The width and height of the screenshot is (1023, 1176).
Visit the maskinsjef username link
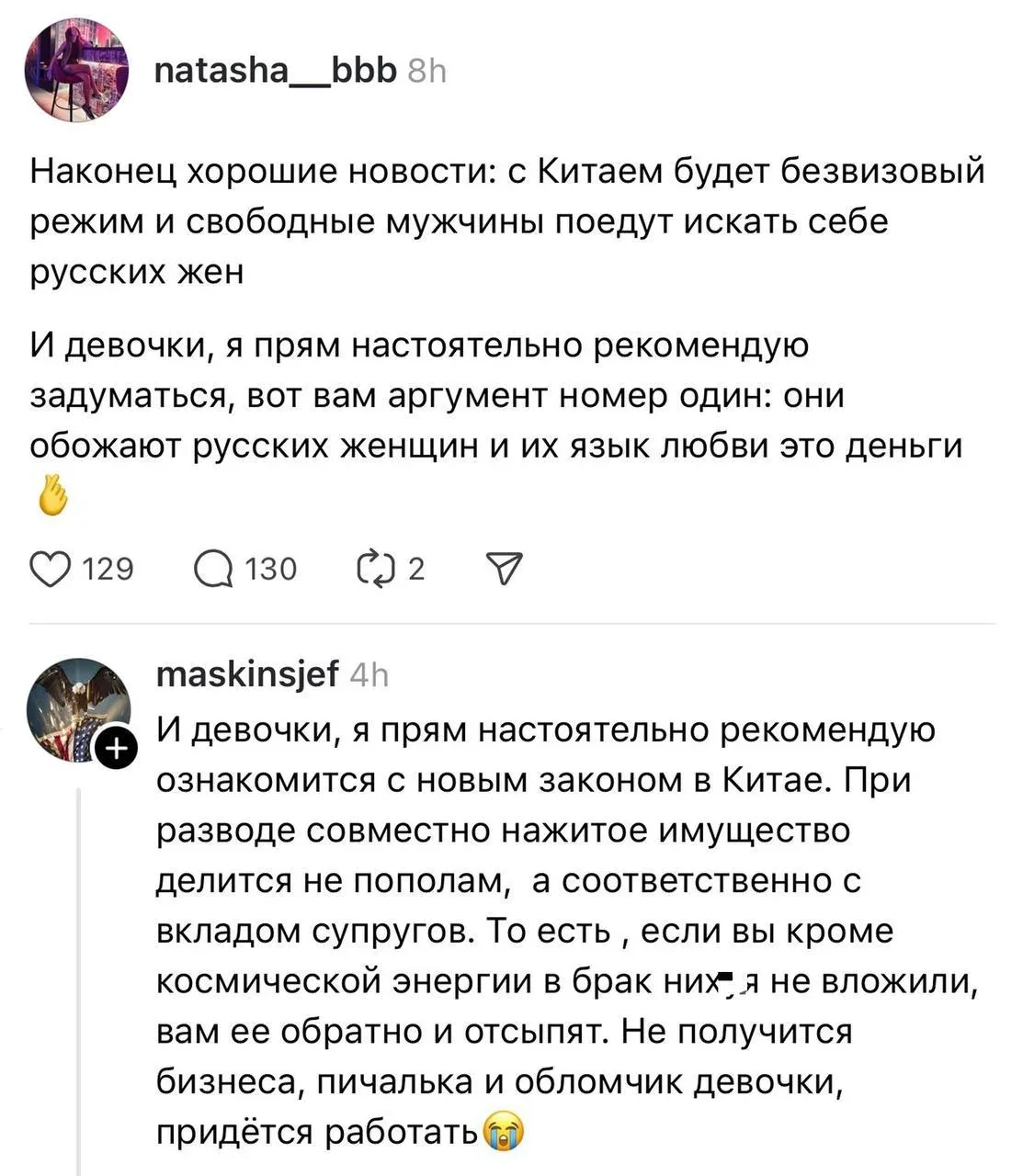(x=248, y=675)
